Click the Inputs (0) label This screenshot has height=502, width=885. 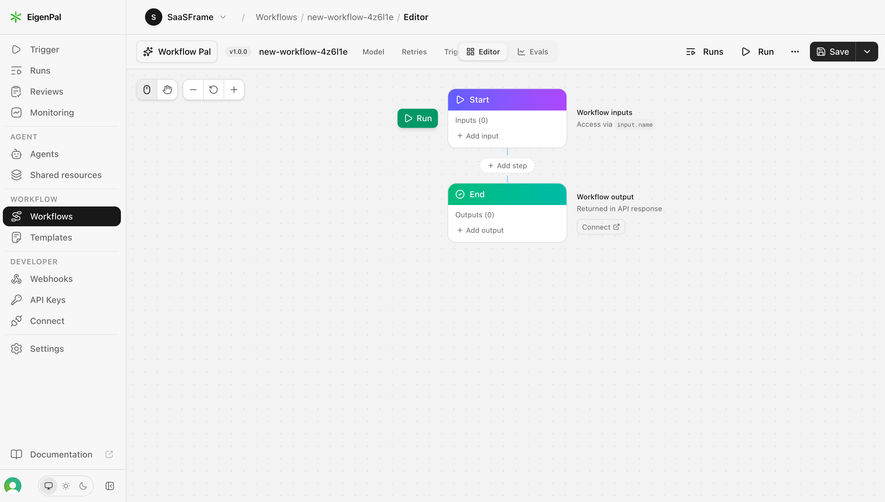click(x=471, y=120)
